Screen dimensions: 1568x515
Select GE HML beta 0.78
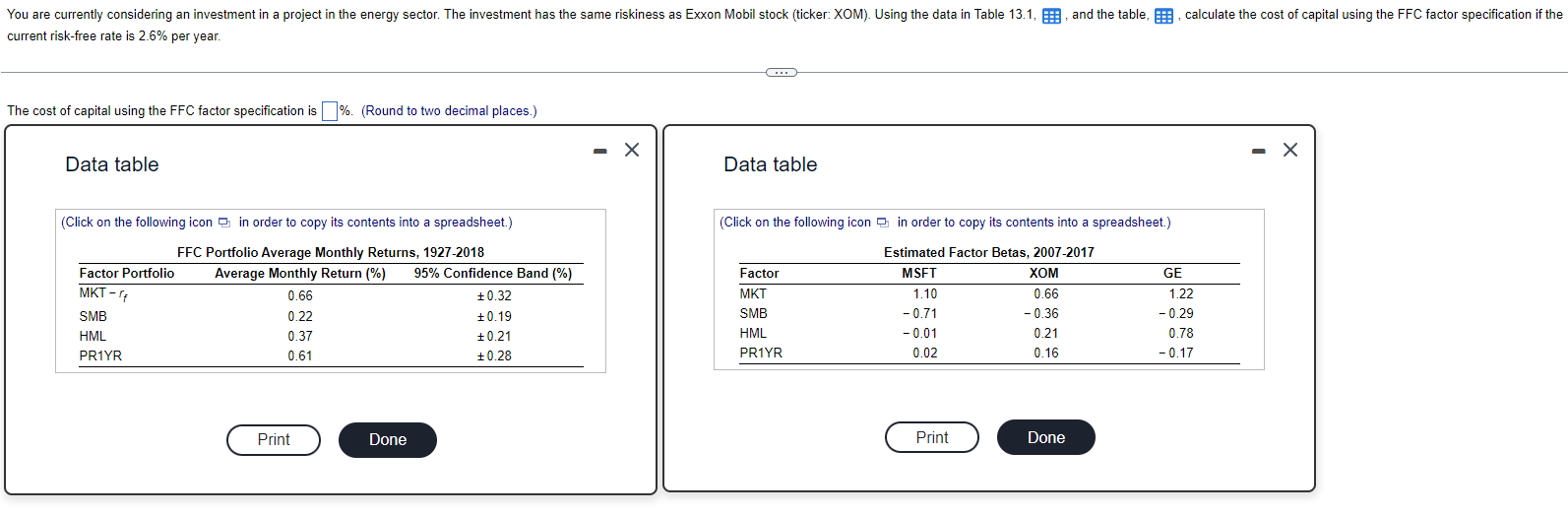1181,333
